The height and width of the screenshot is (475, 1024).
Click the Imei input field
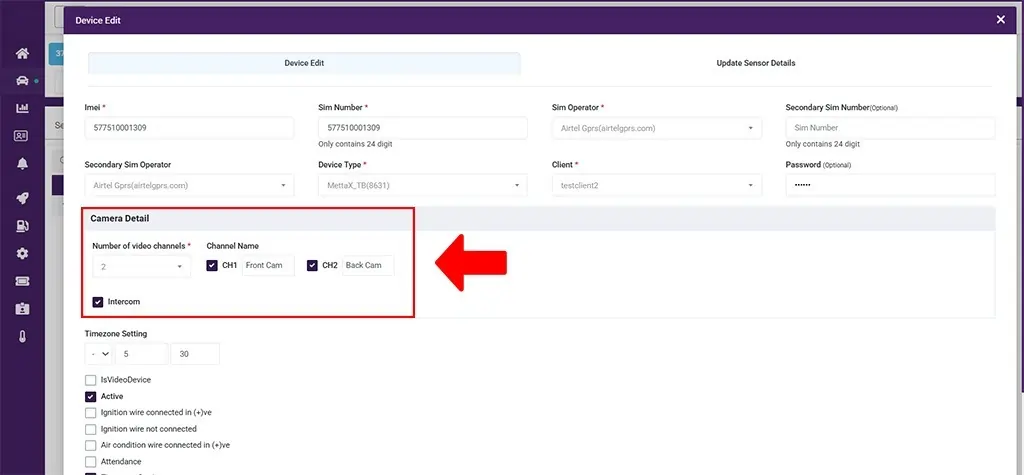[189, 128]
